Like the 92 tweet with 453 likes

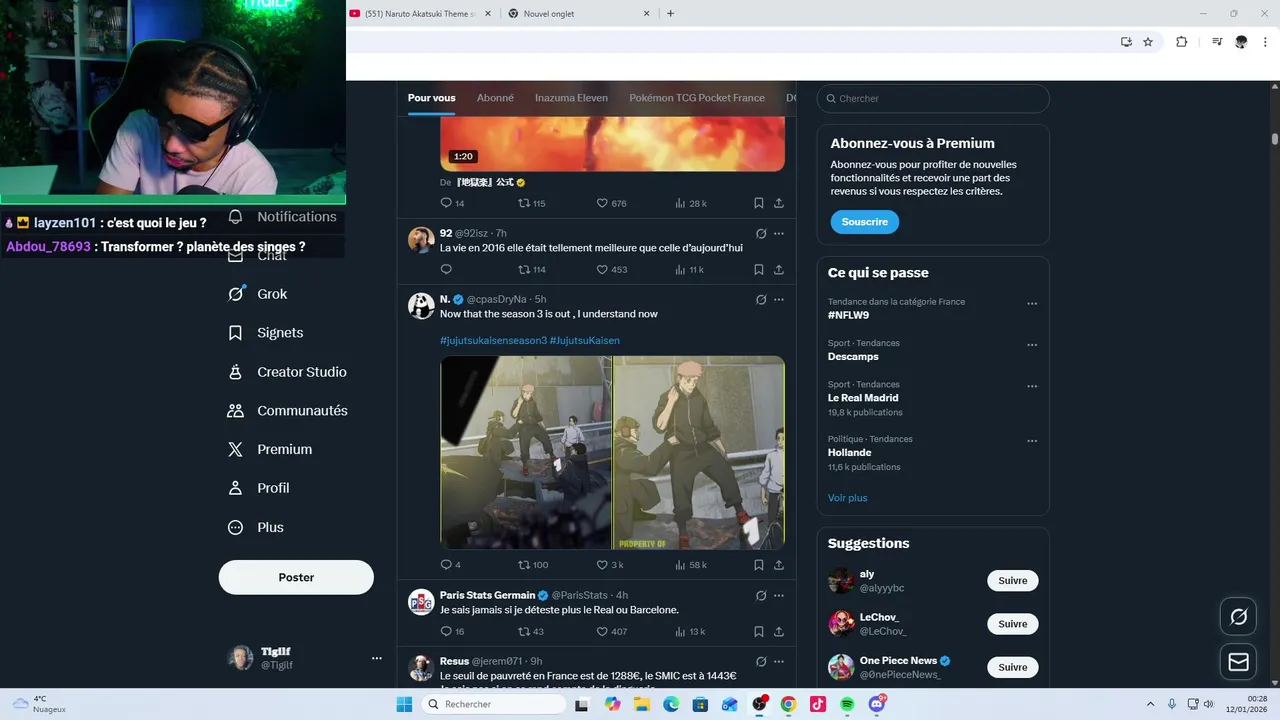612,269
